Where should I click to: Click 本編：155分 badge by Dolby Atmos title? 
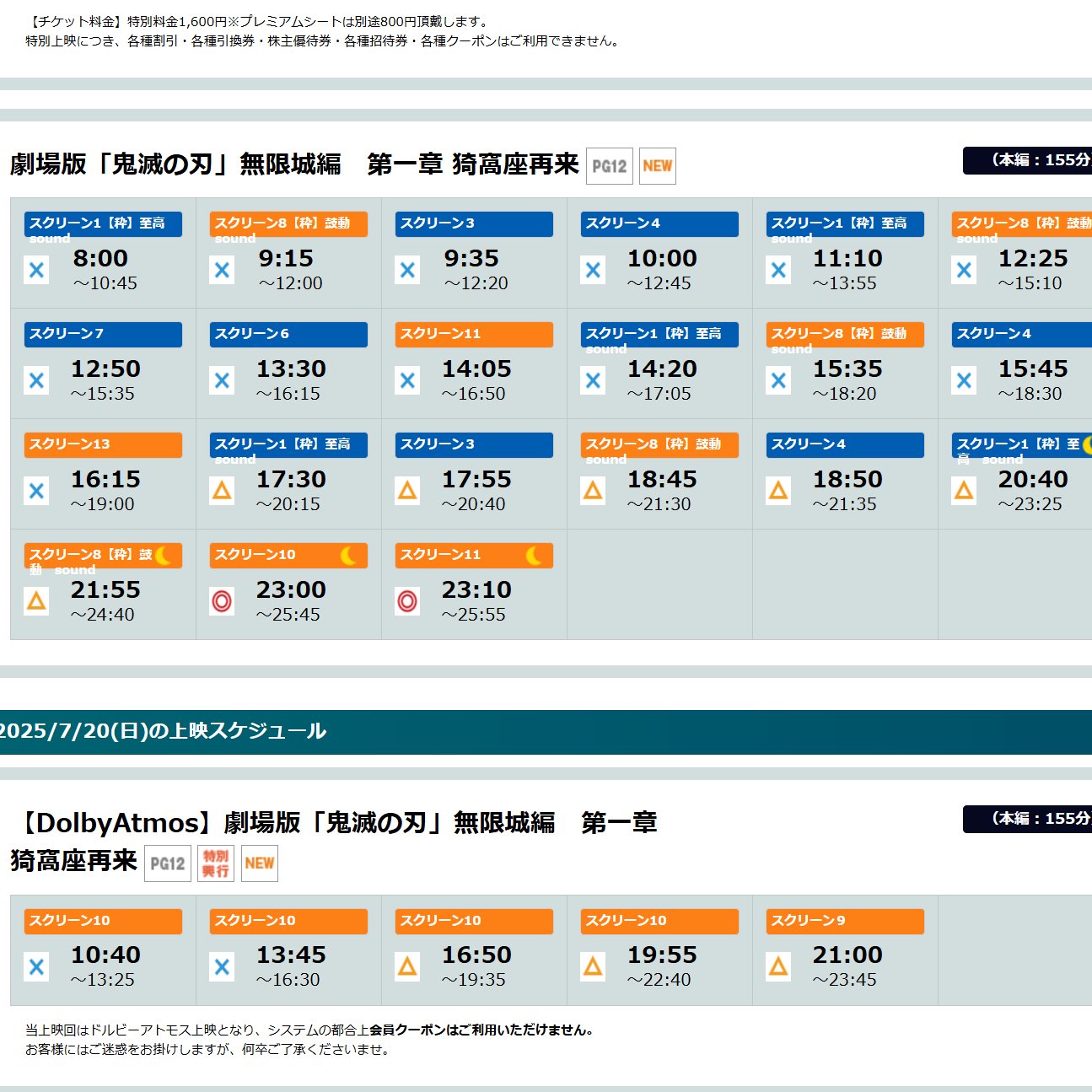[1027, 819]
